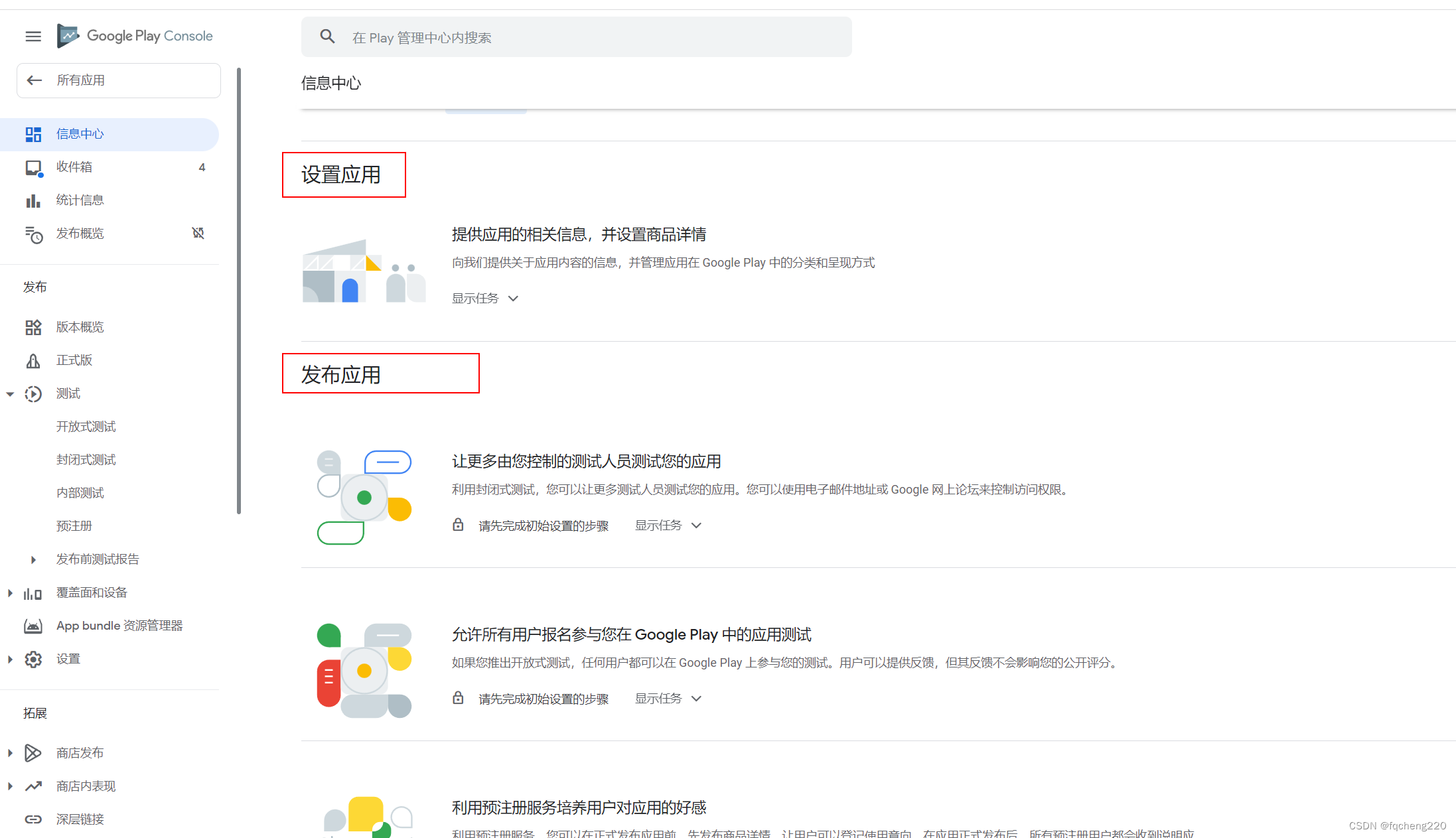This screenshot has width=1456, height=838.
Task: Select the 版本概览 release overview icon
Action: pos(33,326)
